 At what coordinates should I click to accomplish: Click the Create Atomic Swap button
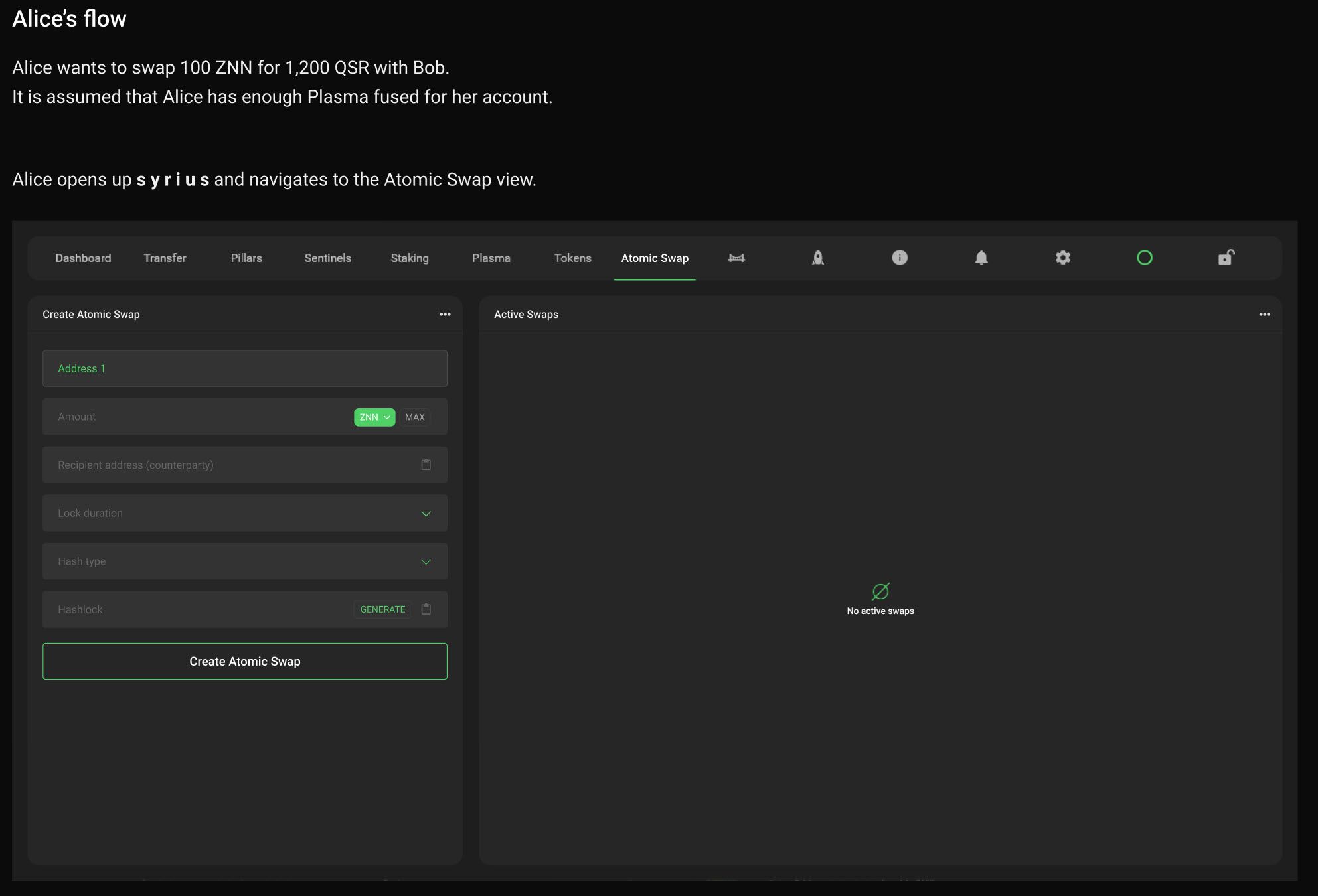pyautogui.click(x=244, y=661)
